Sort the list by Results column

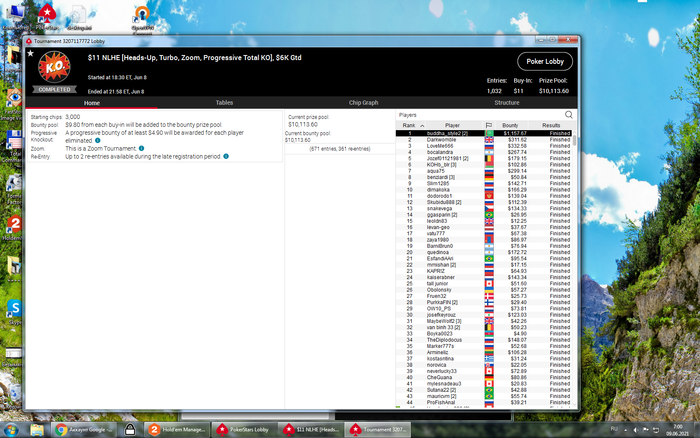551,125
